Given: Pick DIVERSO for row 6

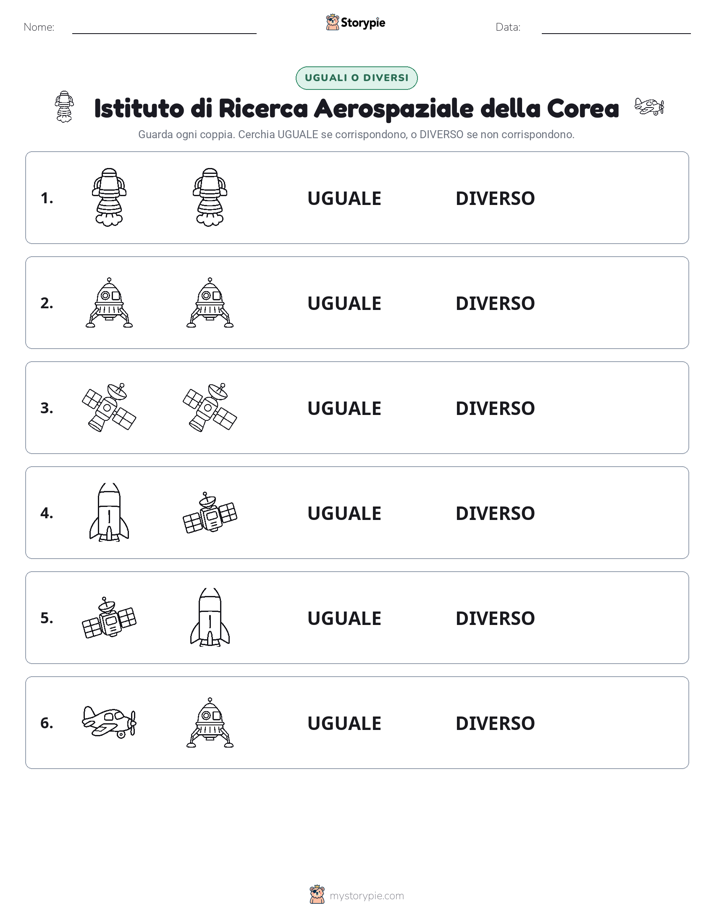Looking at the screenshot, I should [495, 723].
